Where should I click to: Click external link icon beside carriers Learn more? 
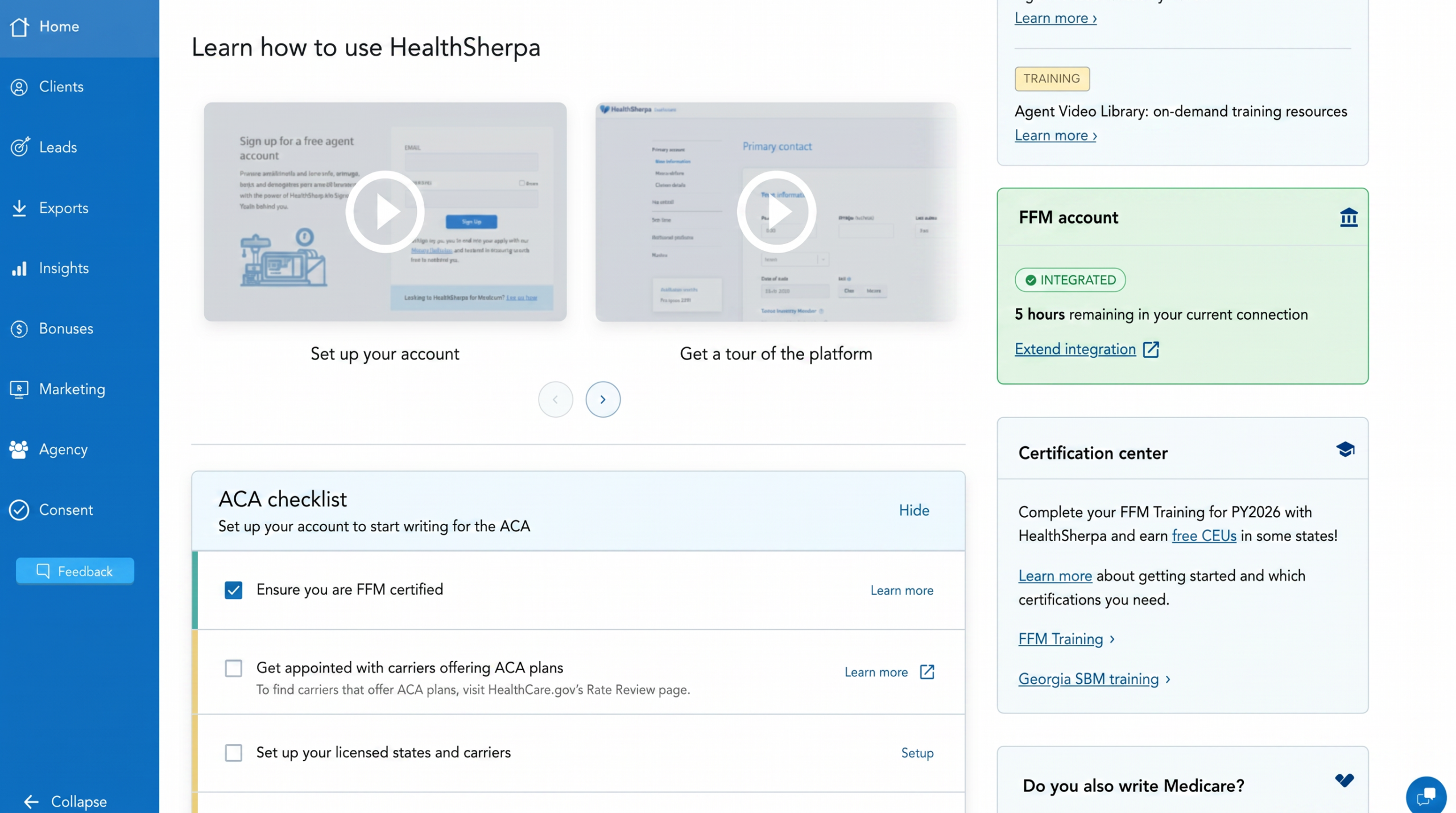click(x=926, y=672)
